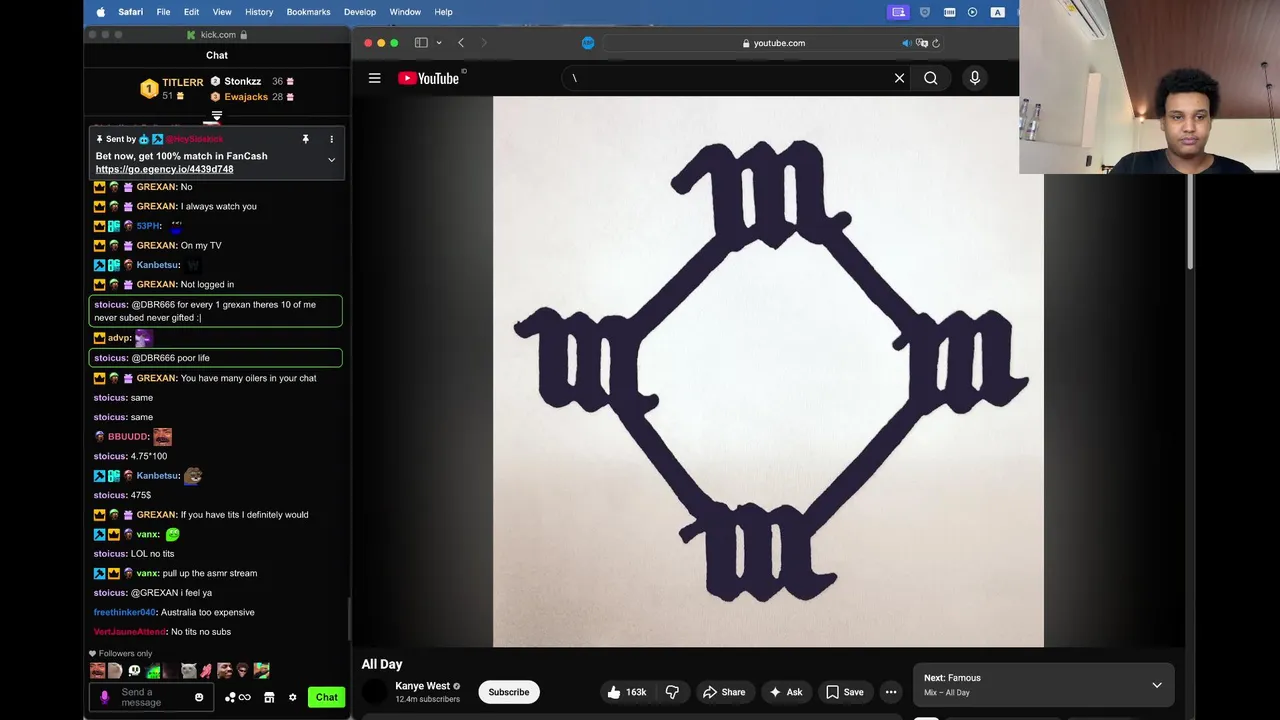Click the All Day album artwork video
The width and height of the screenshot is (1280, 720).
(768, 372)
